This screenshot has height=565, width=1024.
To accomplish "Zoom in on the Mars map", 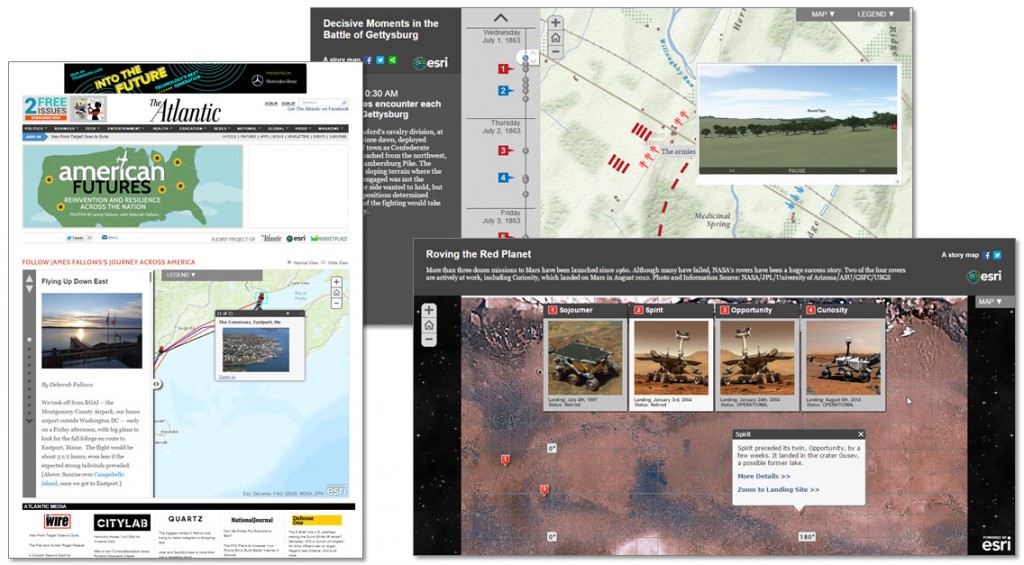I will tap(428, 310).
